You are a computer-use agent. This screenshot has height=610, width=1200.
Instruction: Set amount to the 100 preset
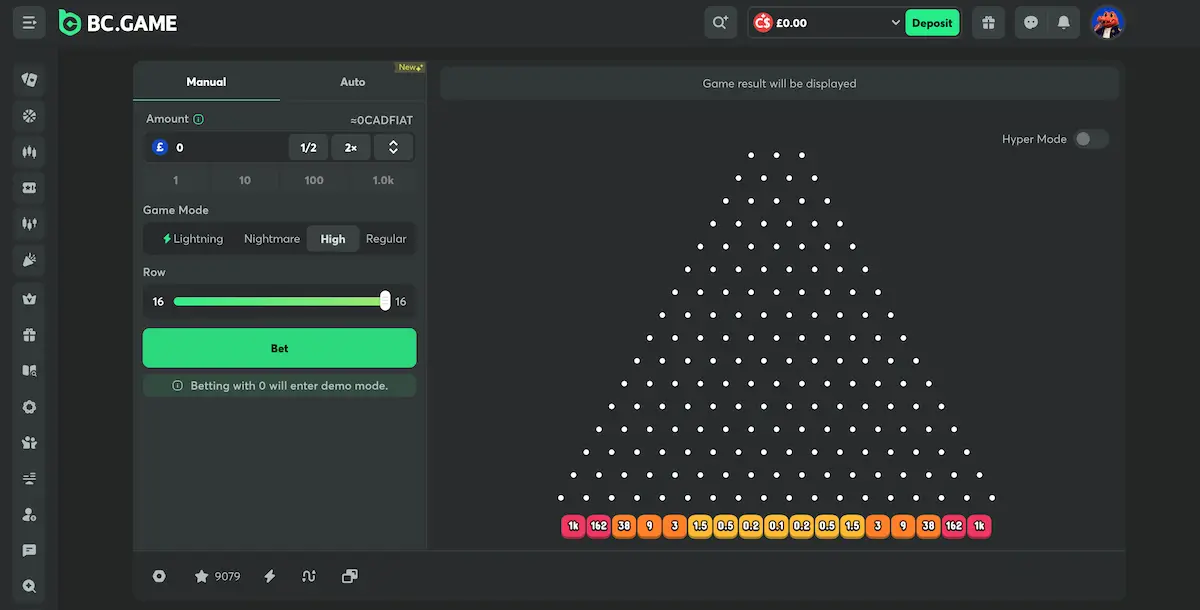(x=314, y=180)
